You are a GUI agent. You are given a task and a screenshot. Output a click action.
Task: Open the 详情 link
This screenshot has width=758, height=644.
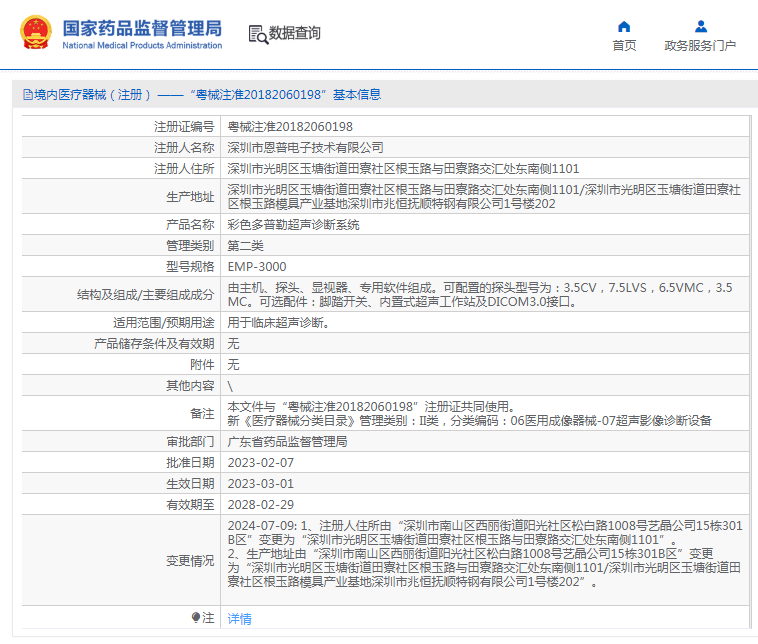[x=240, y=619]
